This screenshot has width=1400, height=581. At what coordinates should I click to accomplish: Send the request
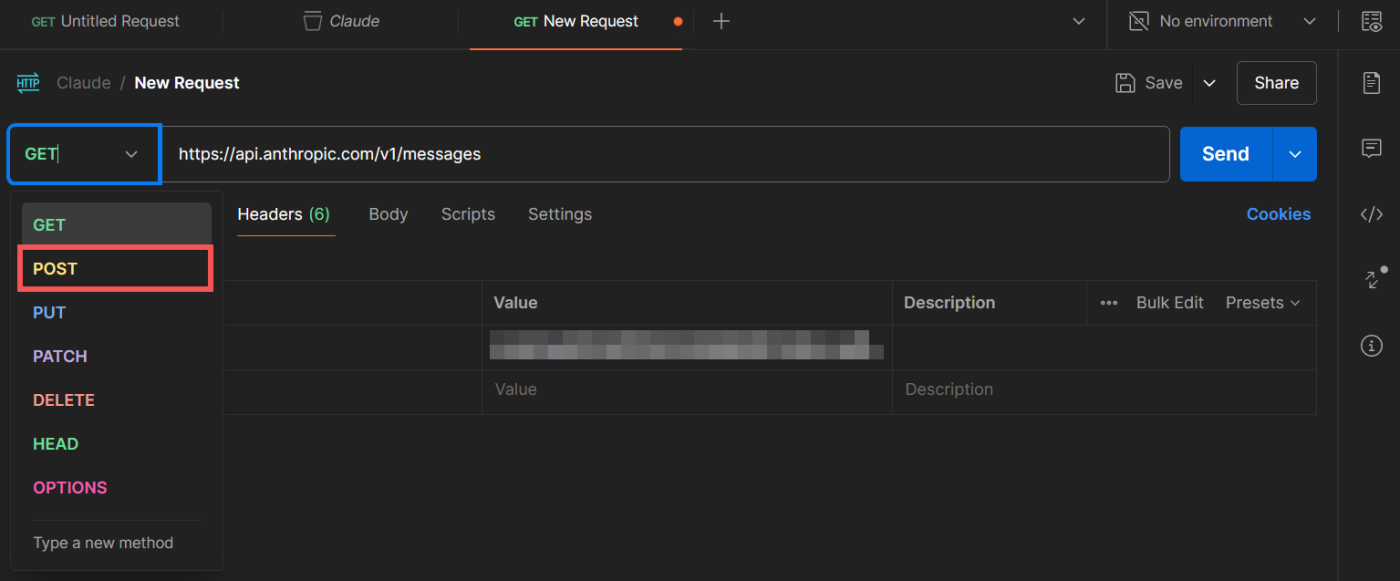[1226, 154]
